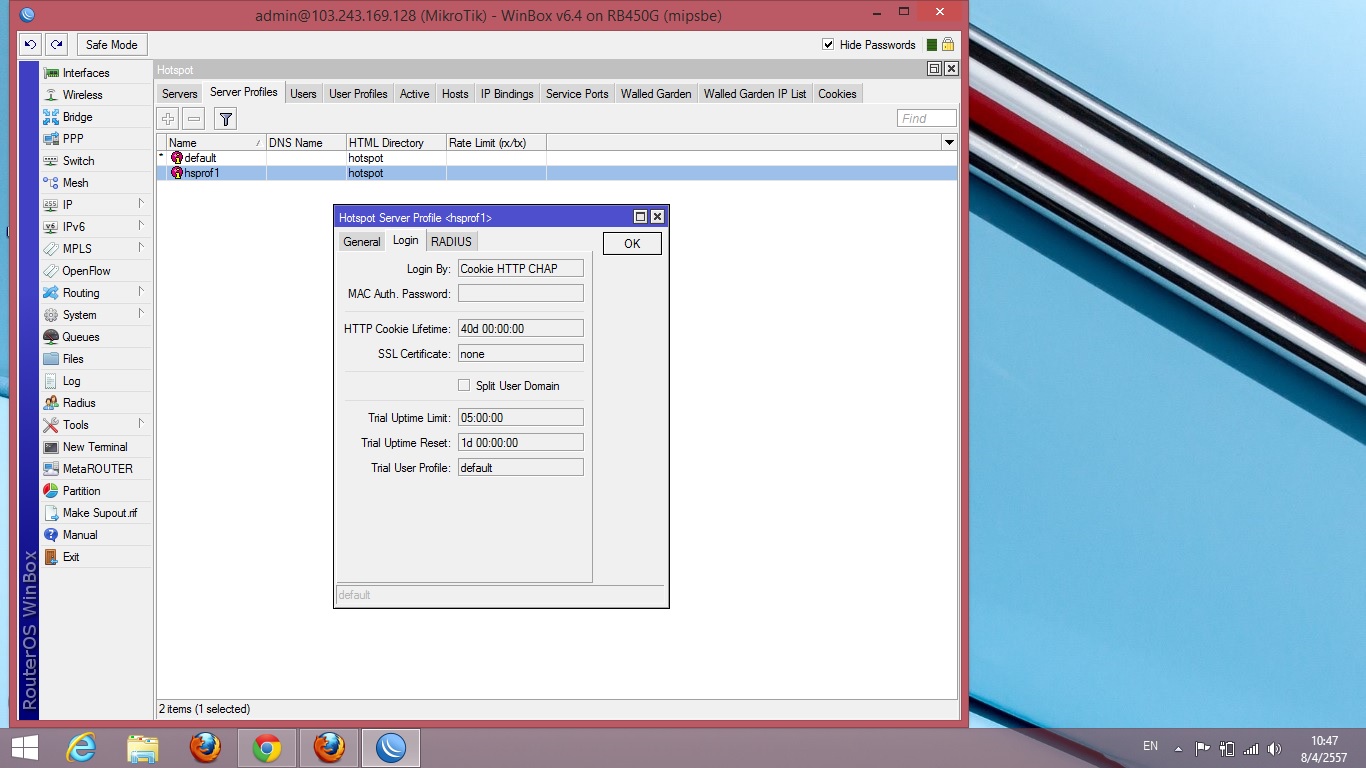1366x768 pixels.
Task: Open Interfaces from the sidebar
Action: (86, 73)
